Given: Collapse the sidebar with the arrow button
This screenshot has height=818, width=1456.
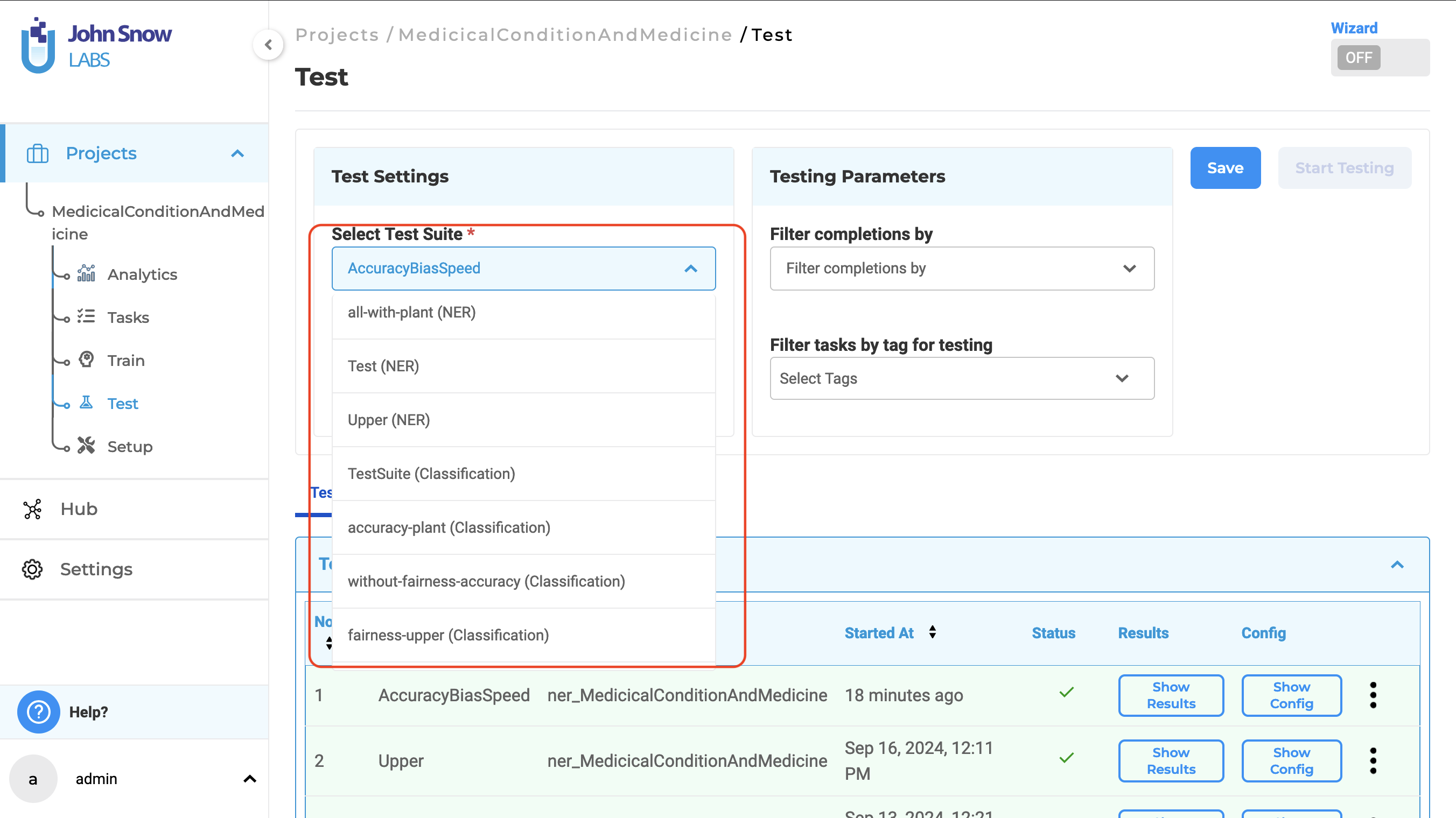Looking at the screenshot, I should [269, 45].
